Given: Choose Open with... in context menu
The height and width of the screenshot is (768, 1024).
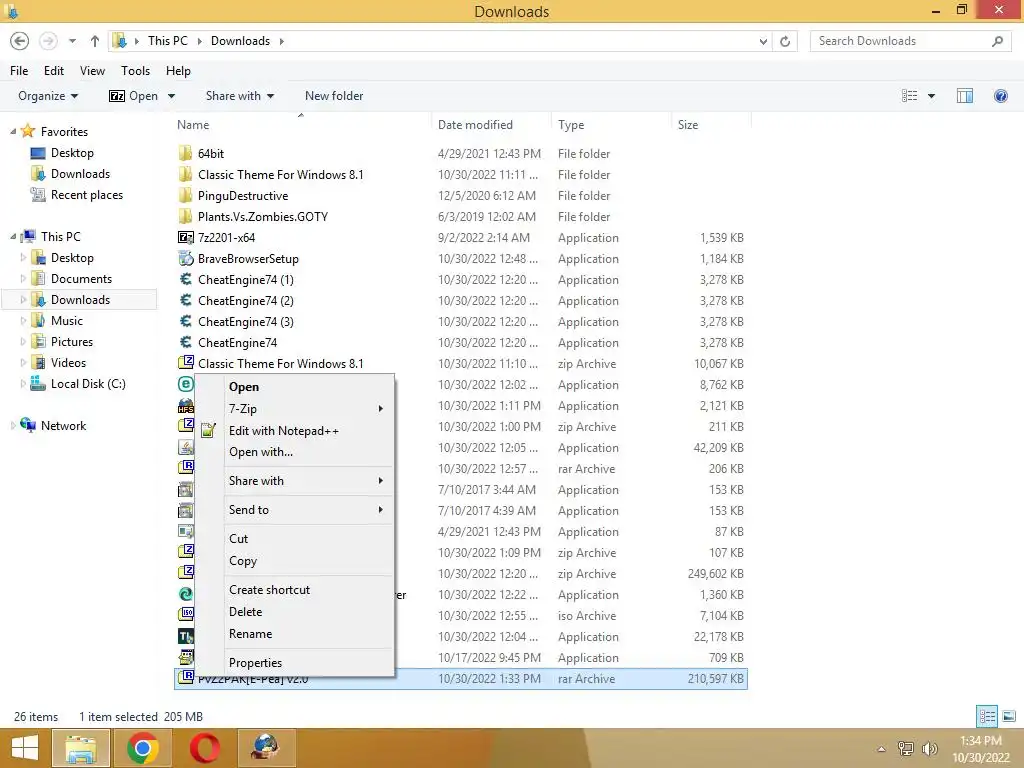Looking at the screenshot, I should (x=261, y=452).
